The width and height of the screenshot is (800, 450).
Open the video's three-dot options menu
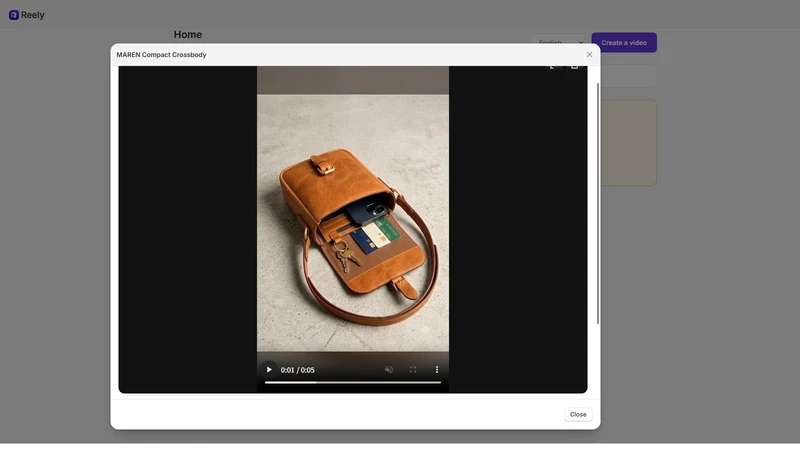pyautogui.click(x=437, y=369)
